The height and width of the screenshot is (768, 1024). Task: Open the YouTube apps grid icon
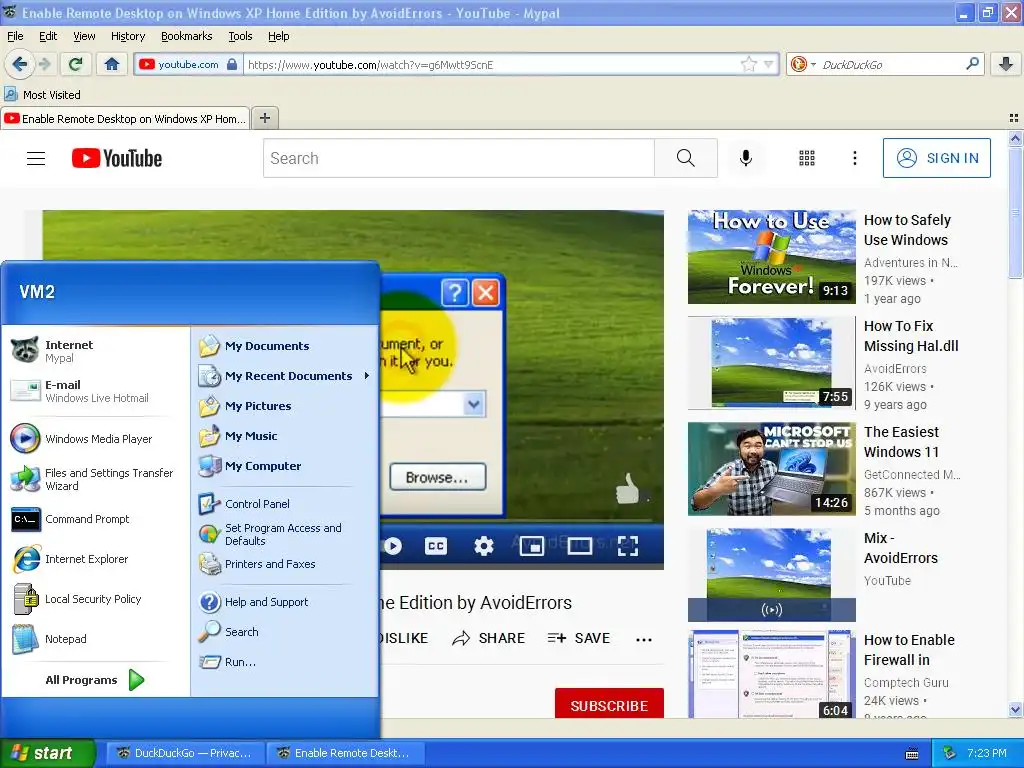coord(807,158)
